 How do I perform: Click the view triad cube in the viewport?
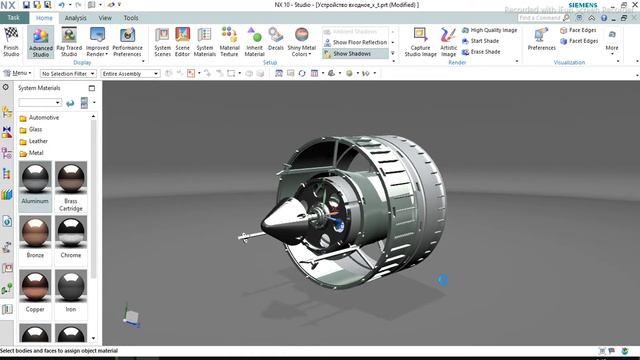coord(131,317)
